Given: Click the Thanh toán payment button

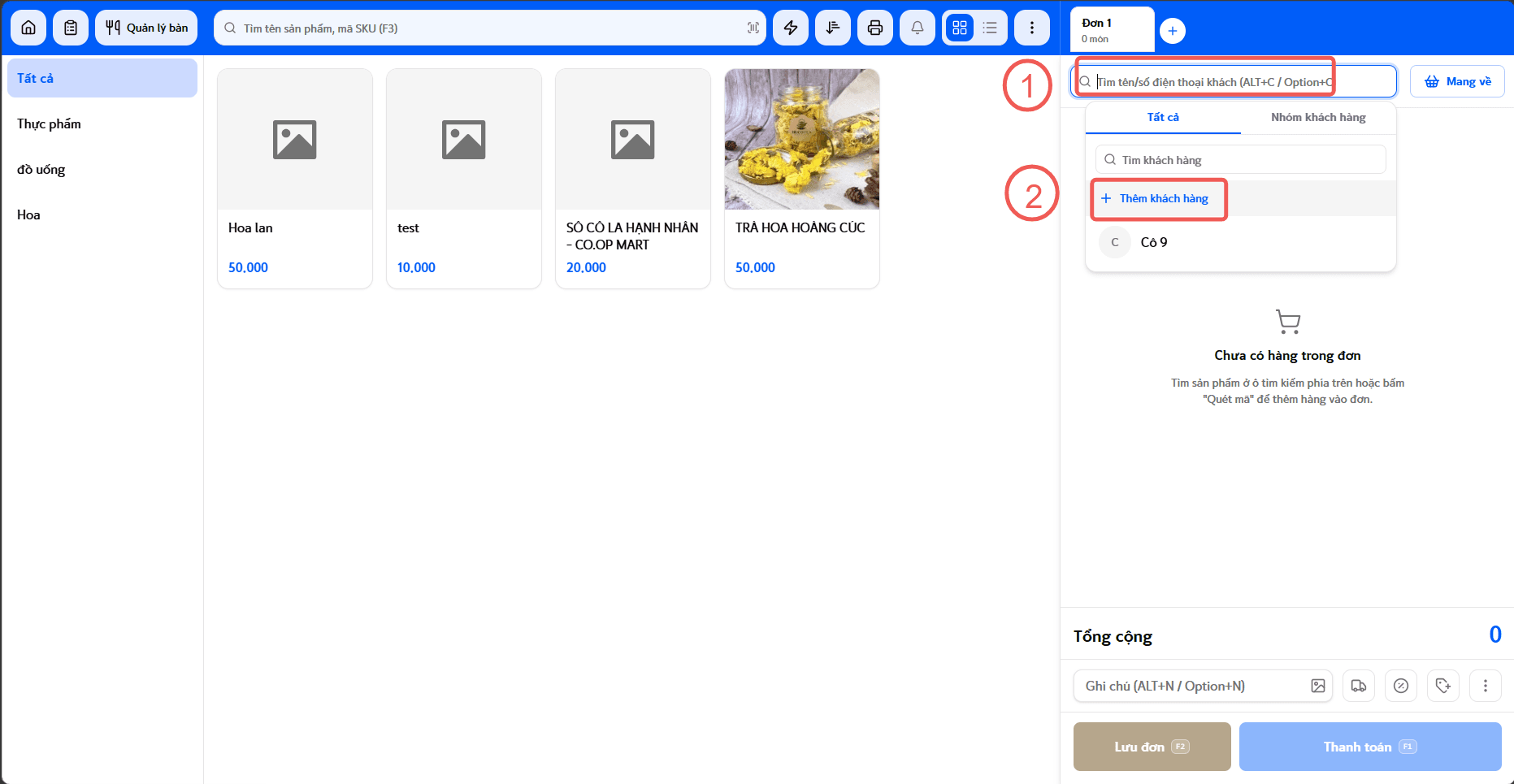Looking at the screenshot, I should coord(1370,747).
